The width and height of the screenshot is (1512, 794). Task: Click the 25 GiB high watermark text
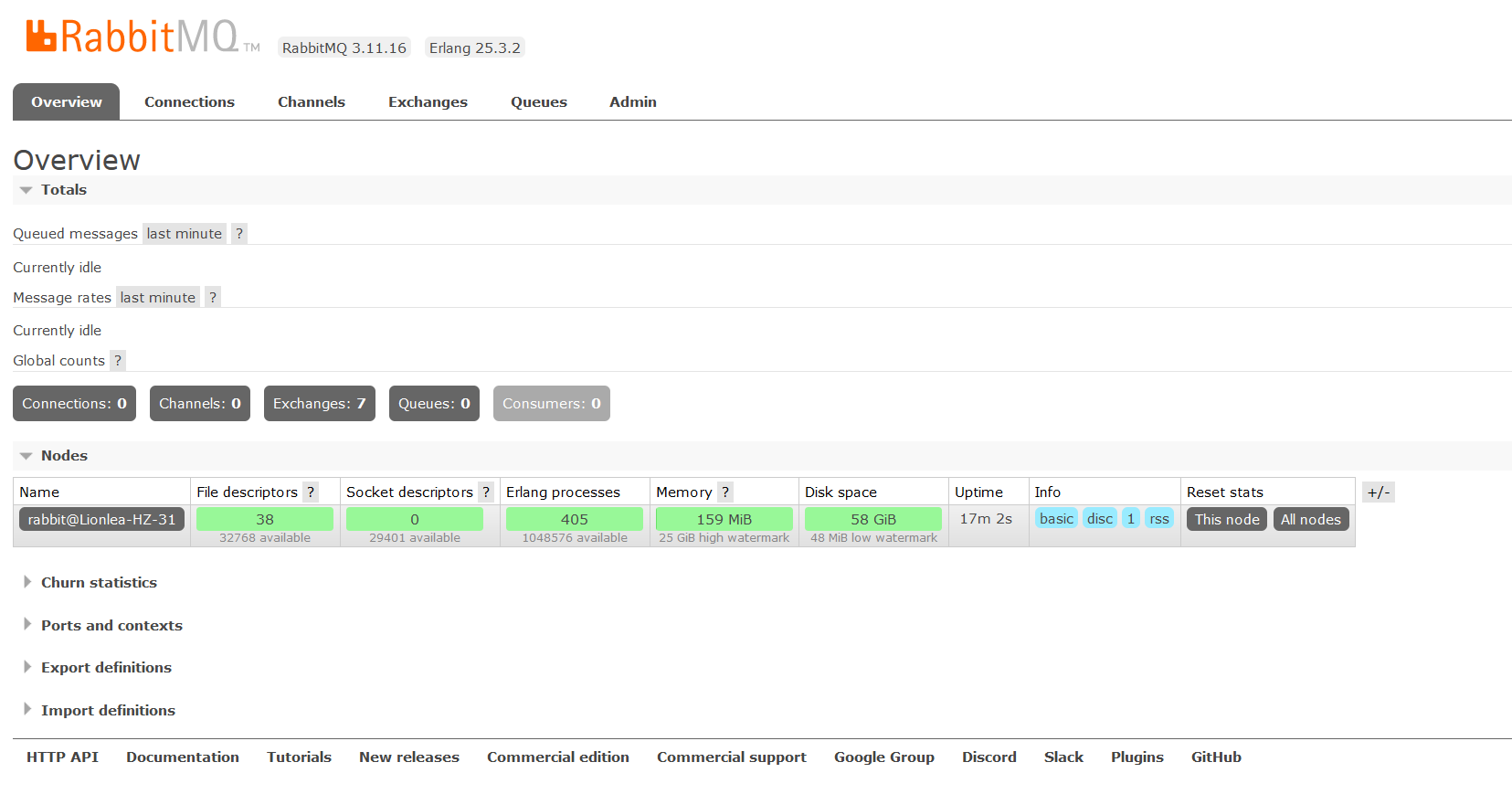(724, 538)
